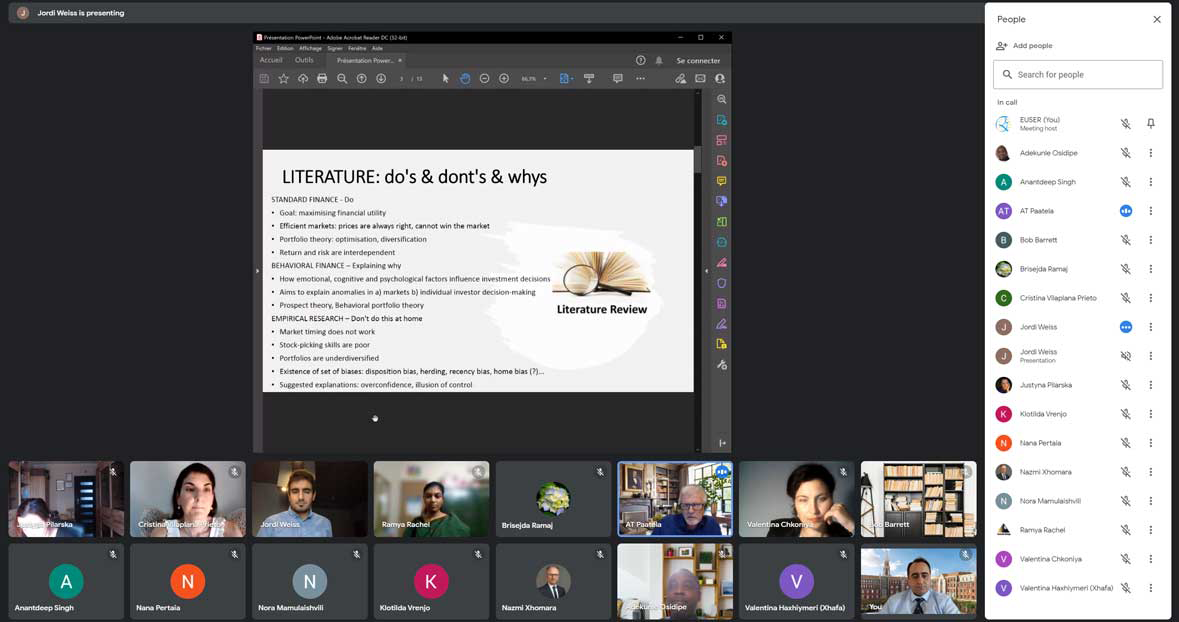Viewport: 1179px width, 622px height.
Task: Close the People side panel
Action: (1157, 19)
